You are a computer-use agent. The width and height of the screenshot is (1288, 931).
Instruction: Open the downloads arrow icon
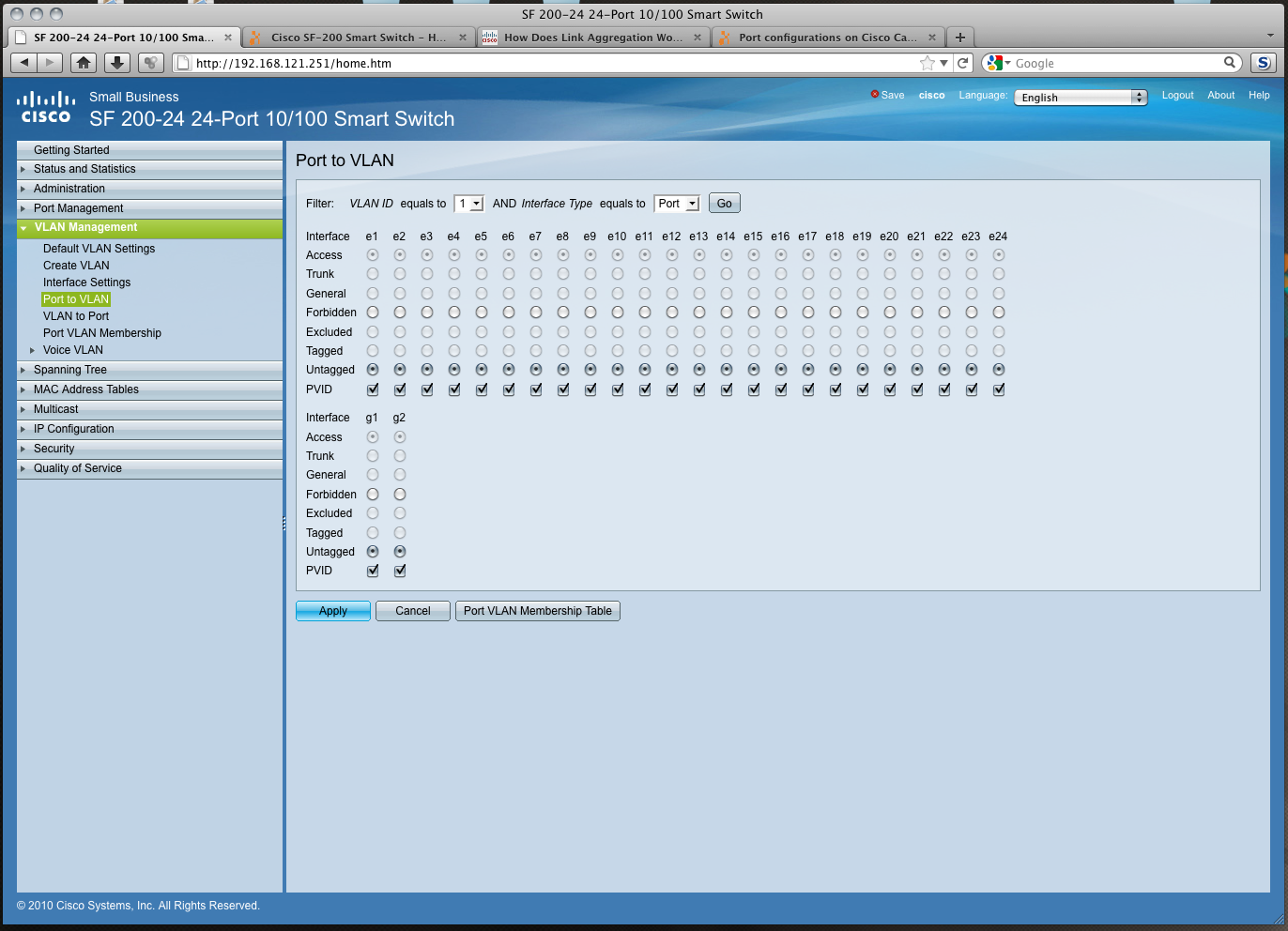tap(116, 63)
